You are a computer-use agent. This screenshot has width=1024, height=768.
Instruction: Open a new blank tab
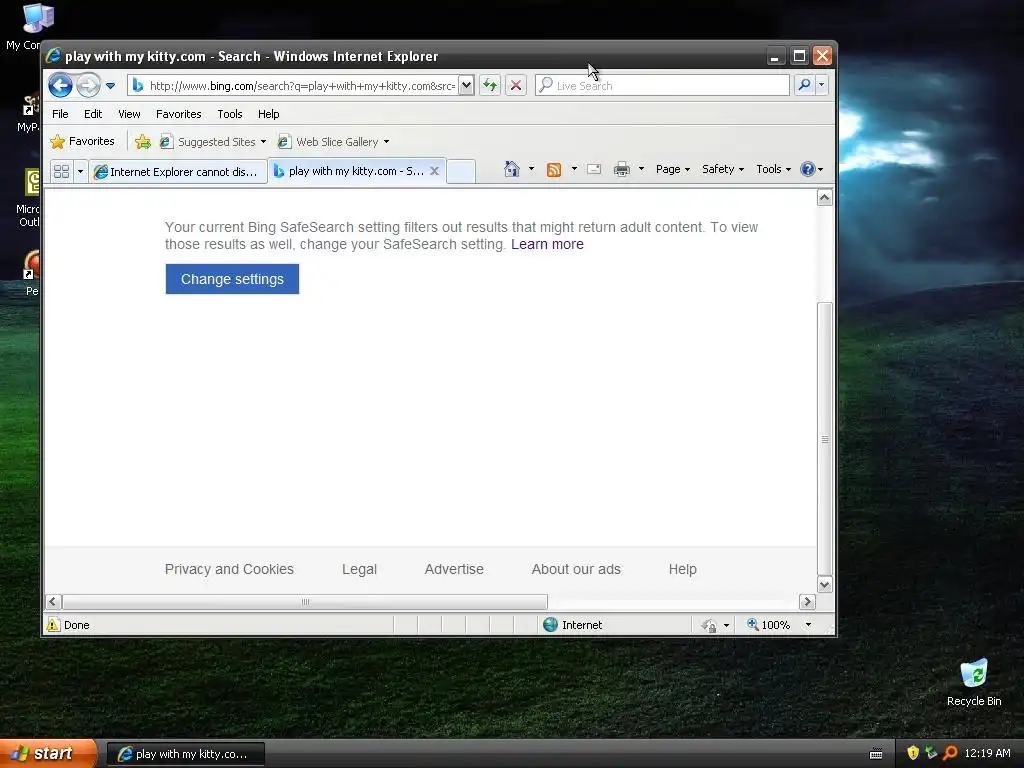(461, 171)
